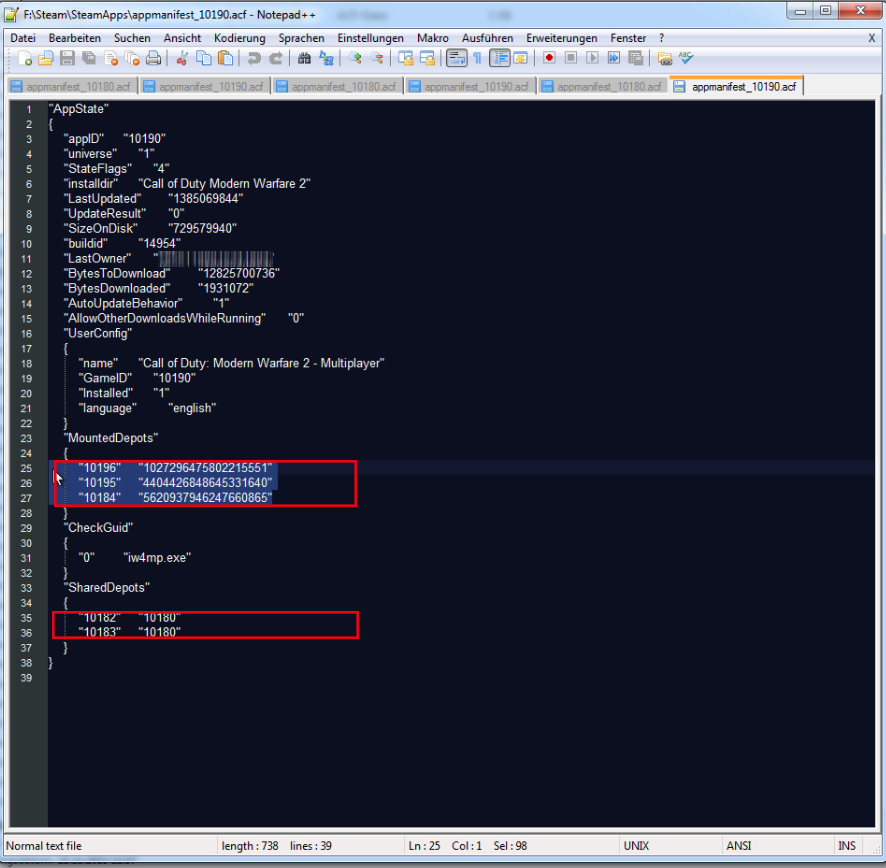Zoom out using the magnifier minus icon

tap(376, 58)
